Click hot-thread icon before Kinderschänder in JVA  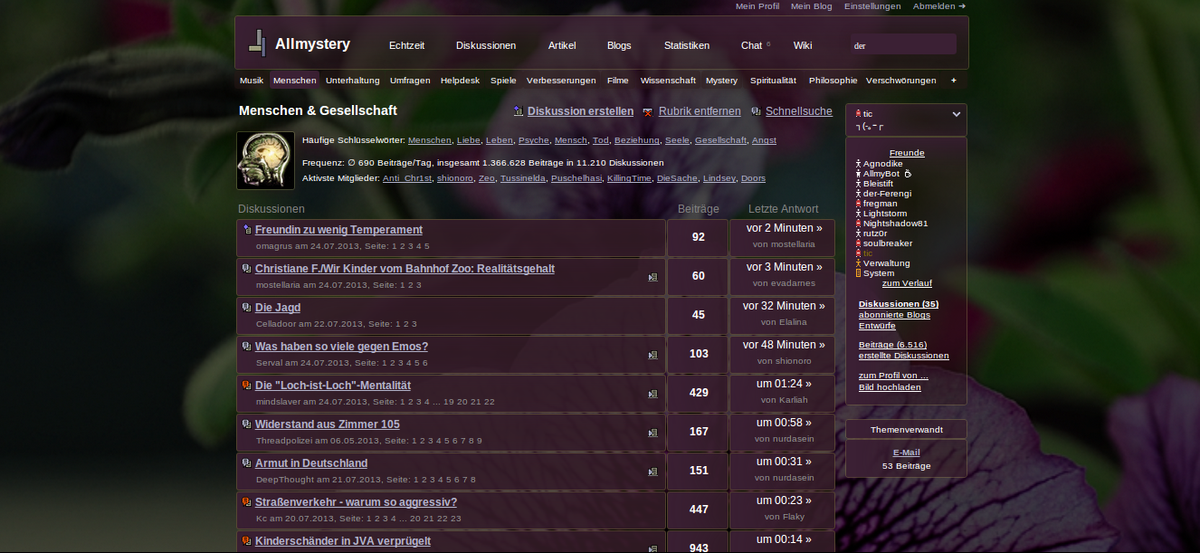[246, 541]
